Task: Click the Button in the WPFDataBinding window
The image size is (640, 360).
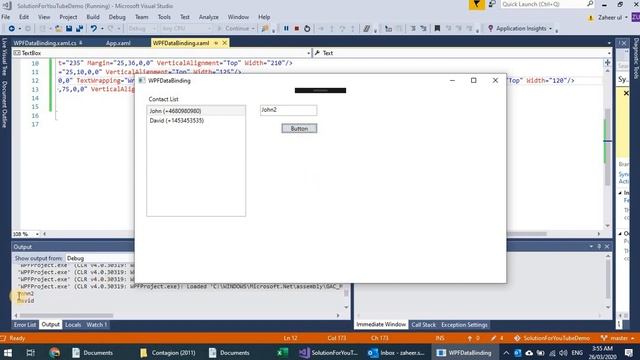Action: coord(299,129)
